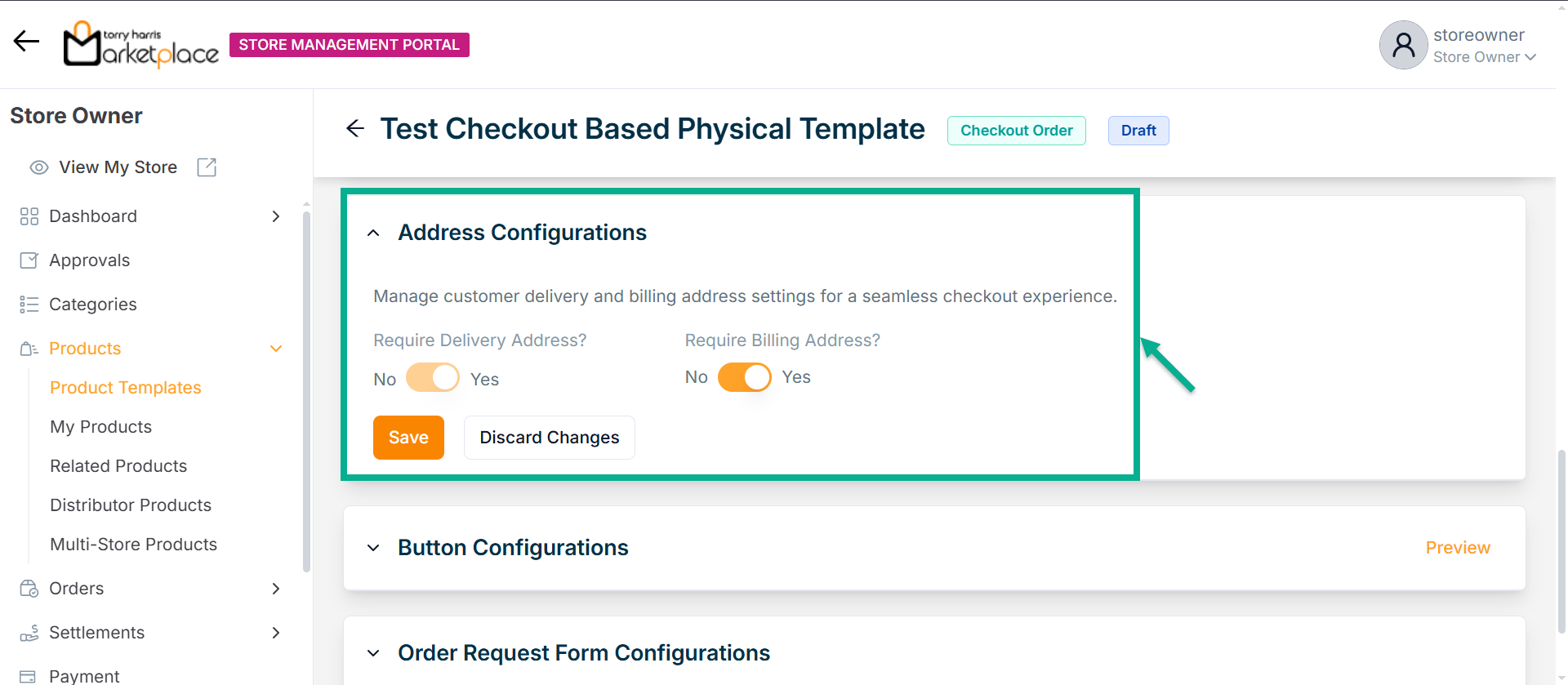Collapse the Address Configurations section
The height and width of the screenshot is (685, 1568).
(x=373, y=233)
